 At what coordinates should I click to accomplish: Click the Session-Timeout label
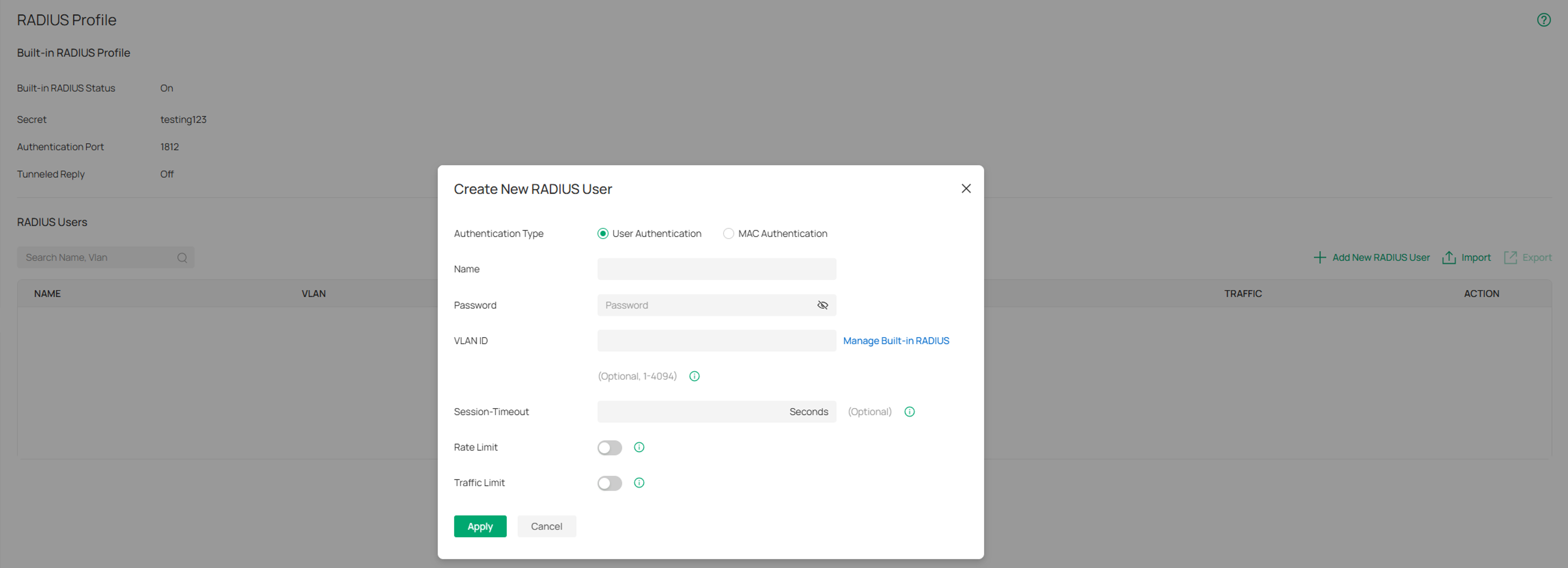coord(491,412)
